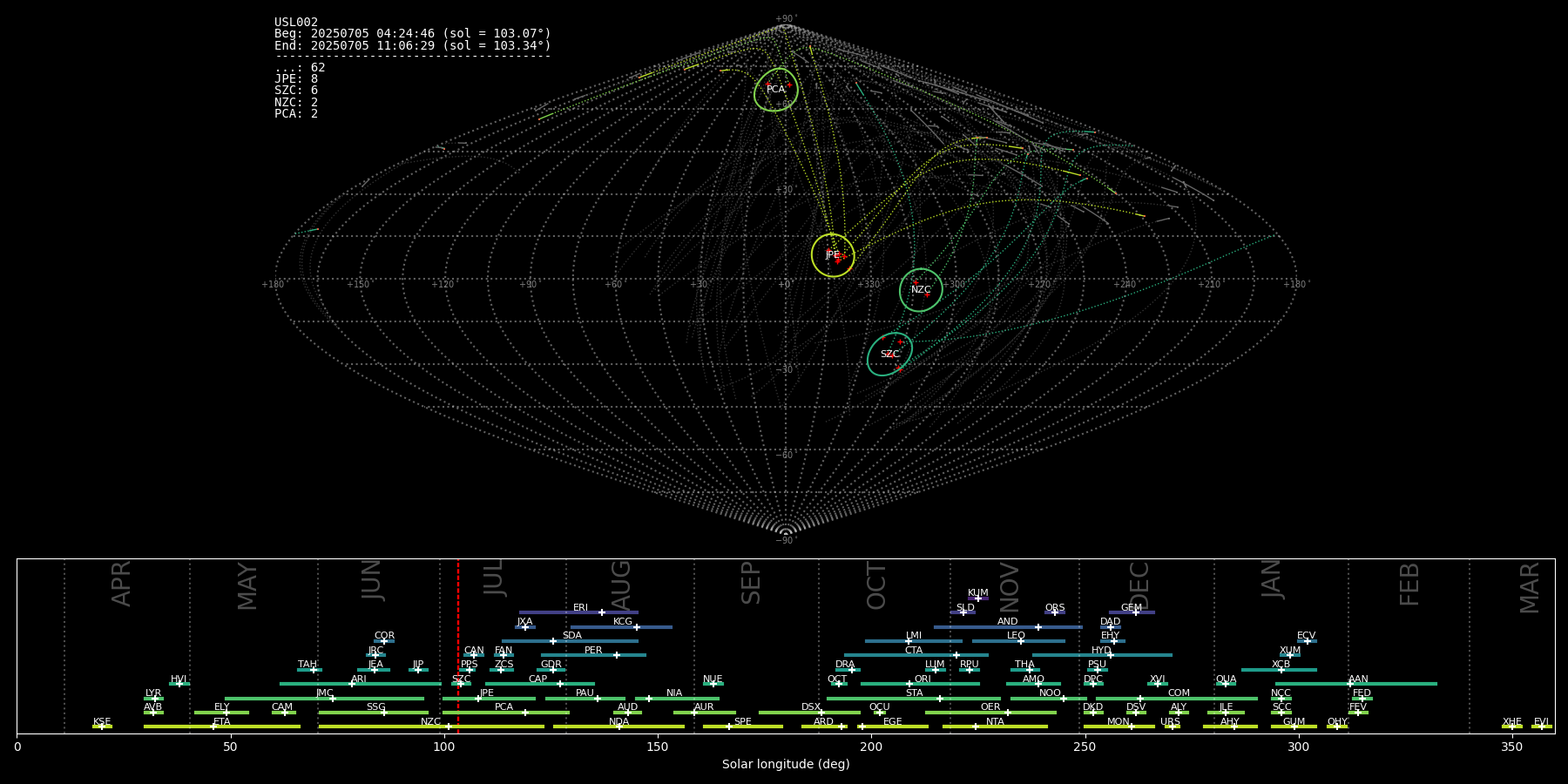Screen dimensions: 1568x784
Task: Select the JPE shower bar in timeline
Action: (x=489, y=699)
